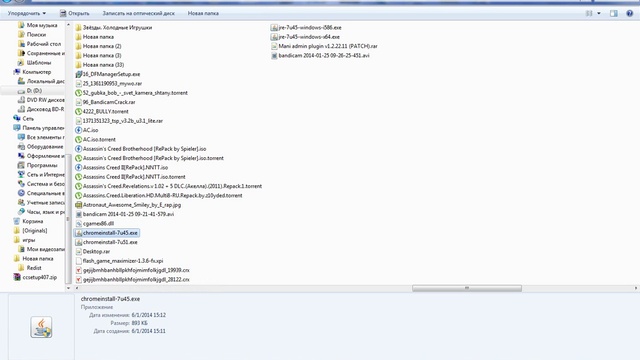Select игры folder in sidebar
The image size is (640, 360).
point(29,240)
